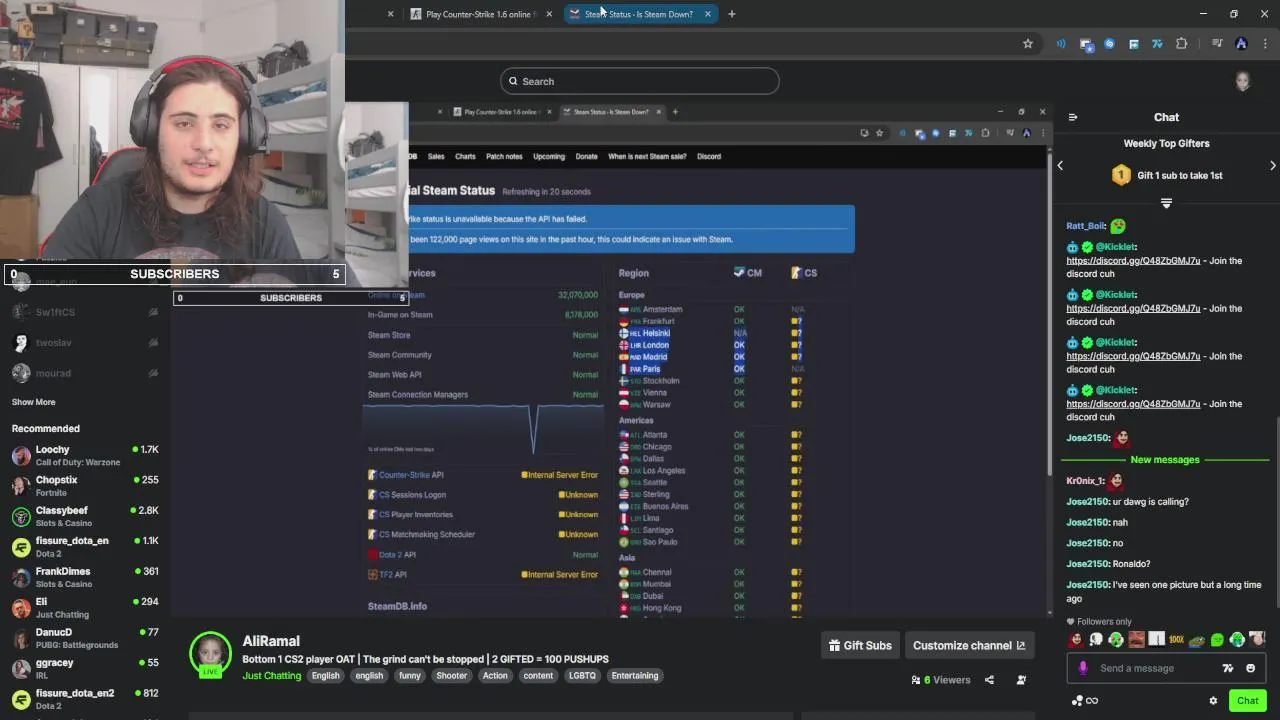
Task: Click the Gift Subs button
Action: pyautogui.click(x=860, y=646)
